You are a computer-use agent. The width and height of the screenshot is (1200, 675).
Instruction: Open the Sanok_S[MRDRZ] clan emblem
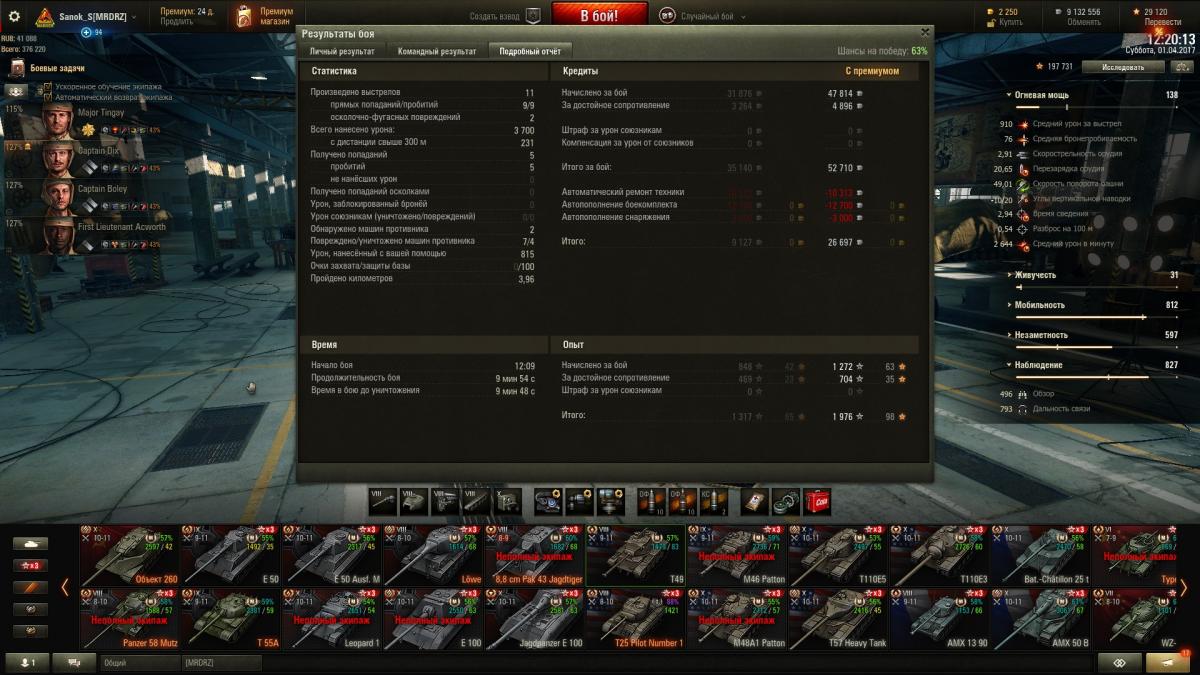pos(45,17)
